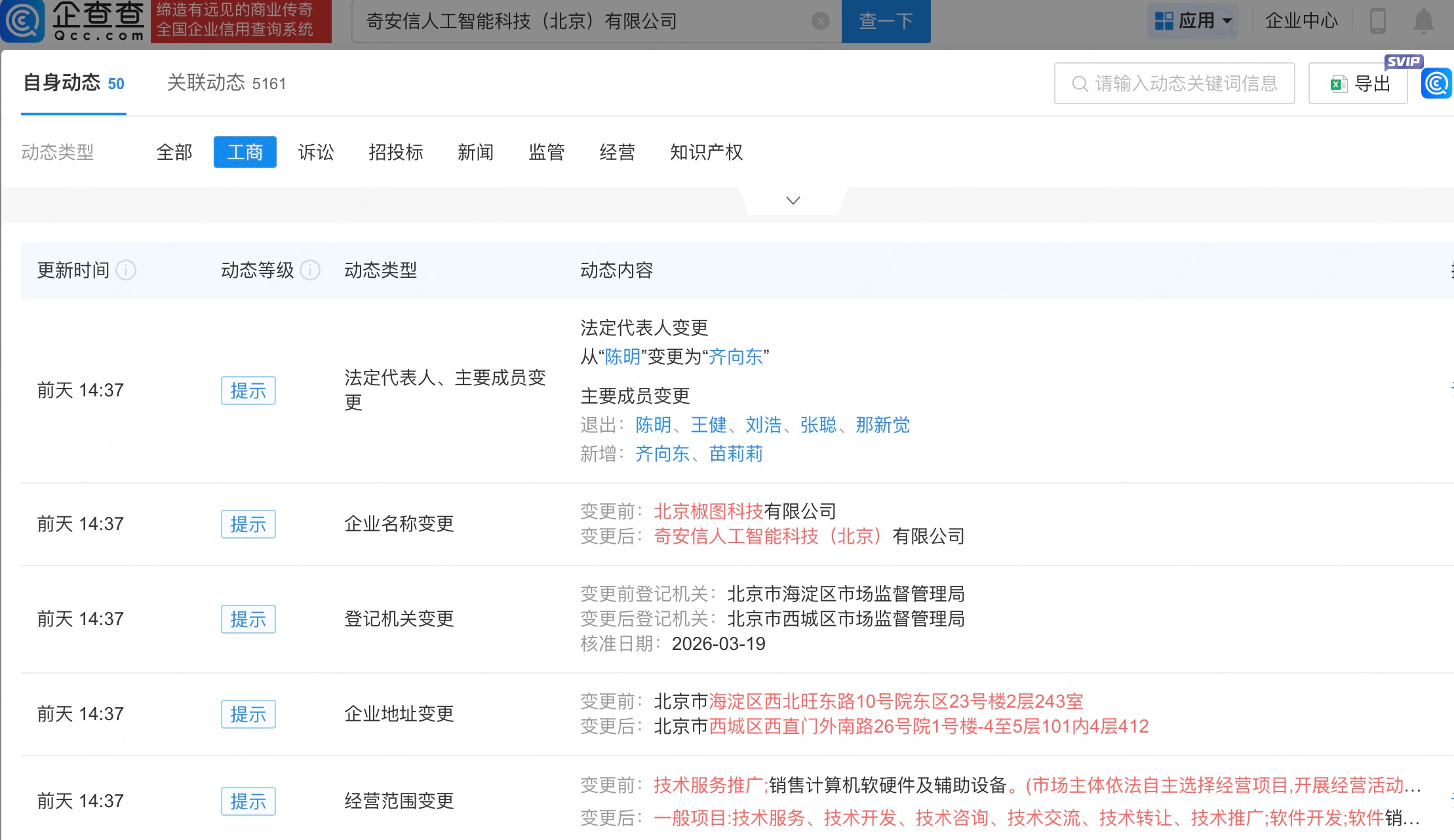
Task: Click the 查一下 search button
Action: tap(886, 22)
